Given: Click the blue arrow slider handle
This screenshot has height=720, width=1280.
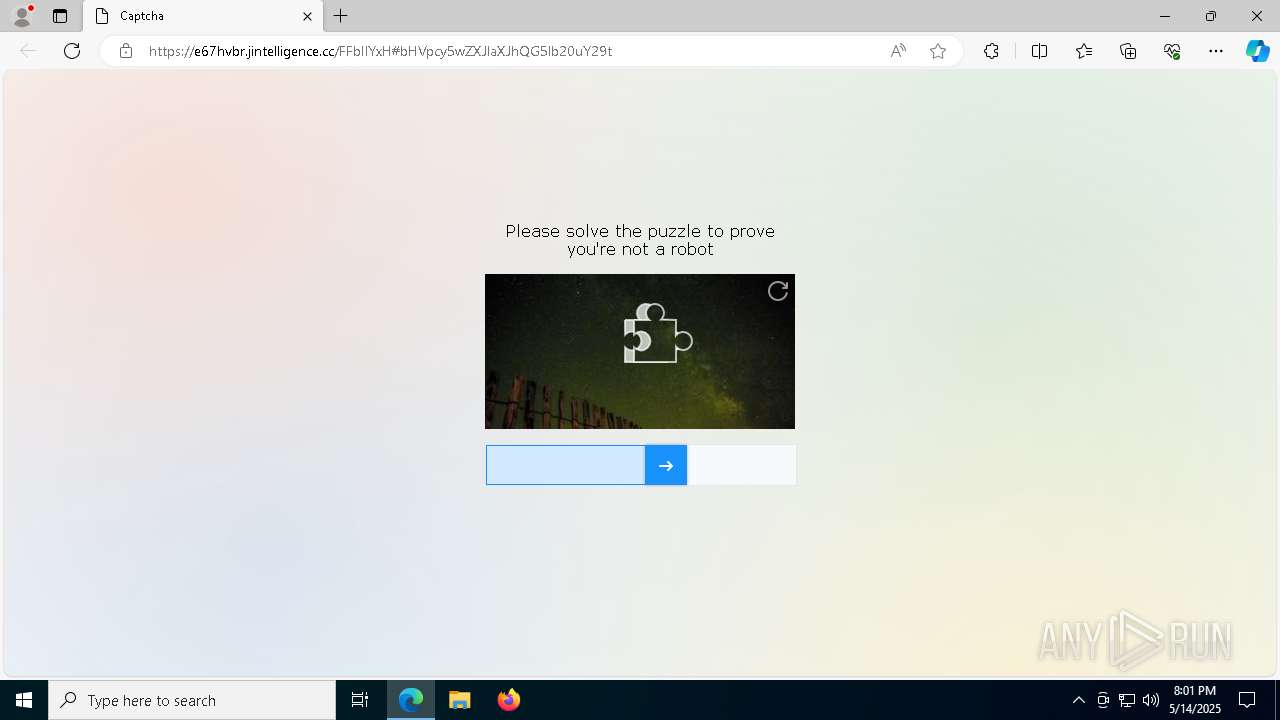Looking at the screenshot, I should (666, 466).
